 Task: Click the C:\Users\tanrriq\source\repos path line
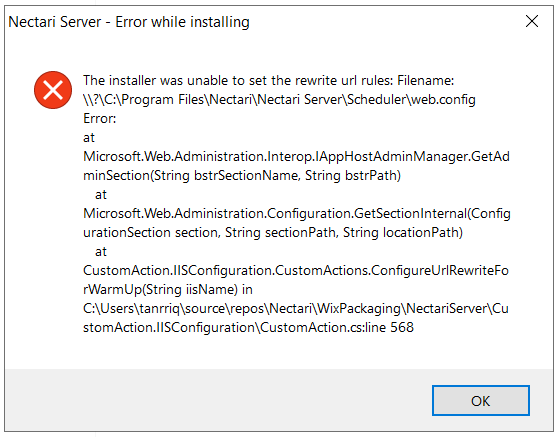(x=296, y=308)
